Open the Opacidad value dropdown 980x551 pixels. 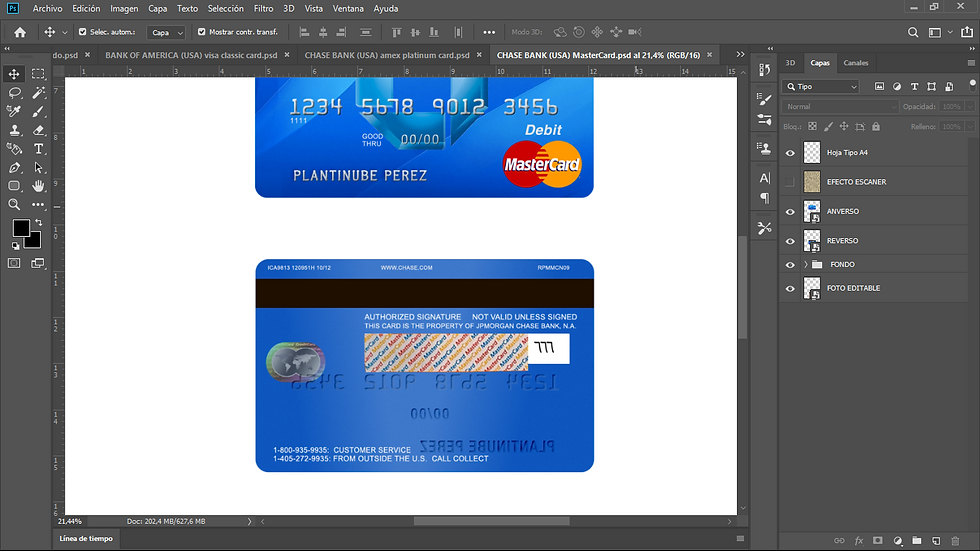coord(969,107)
